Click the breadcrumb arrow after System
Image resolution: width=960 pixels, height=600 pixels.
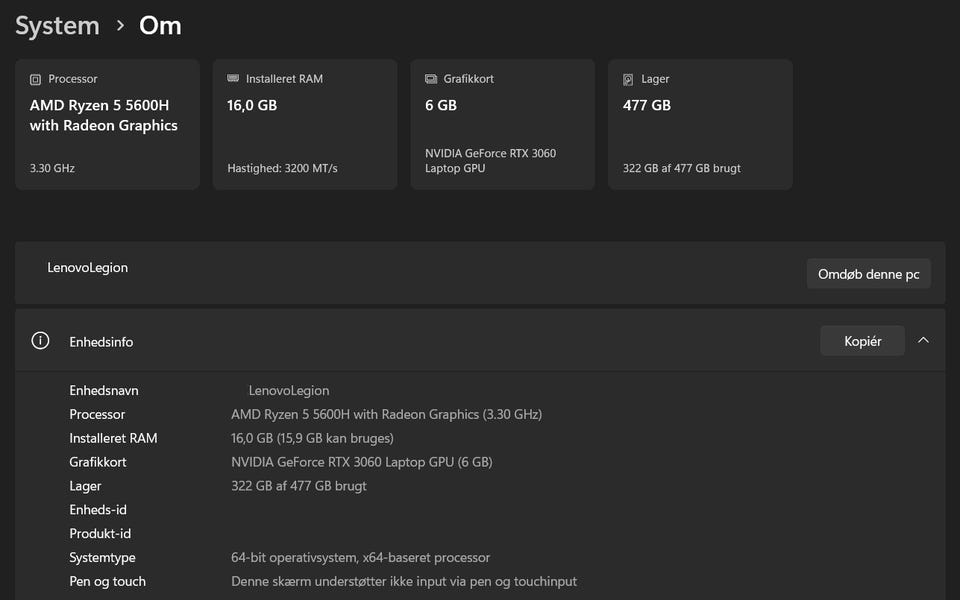pyautogui.click(x=120, y=26)
